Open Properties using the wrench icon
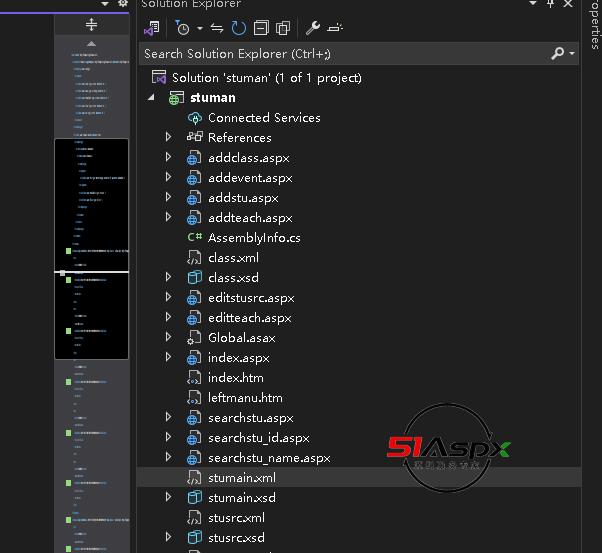This screenshot has width=602, height=553. tap(312, 28)
